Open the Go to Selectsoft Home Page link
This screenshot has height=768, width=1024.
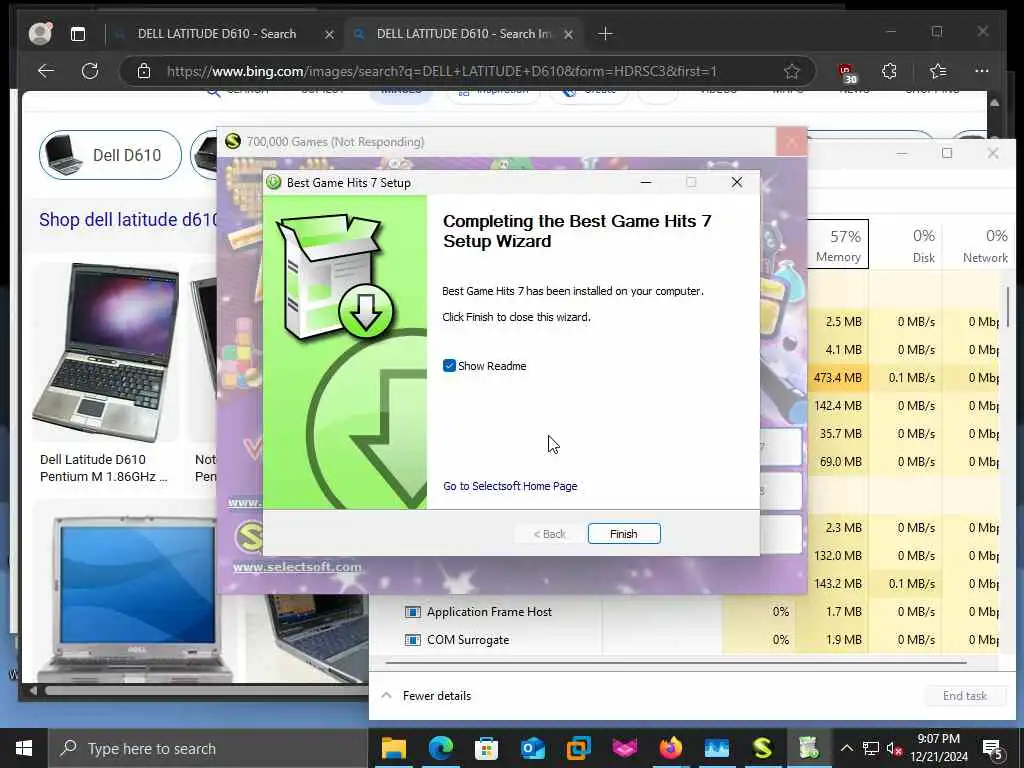(x=510, y=486)
